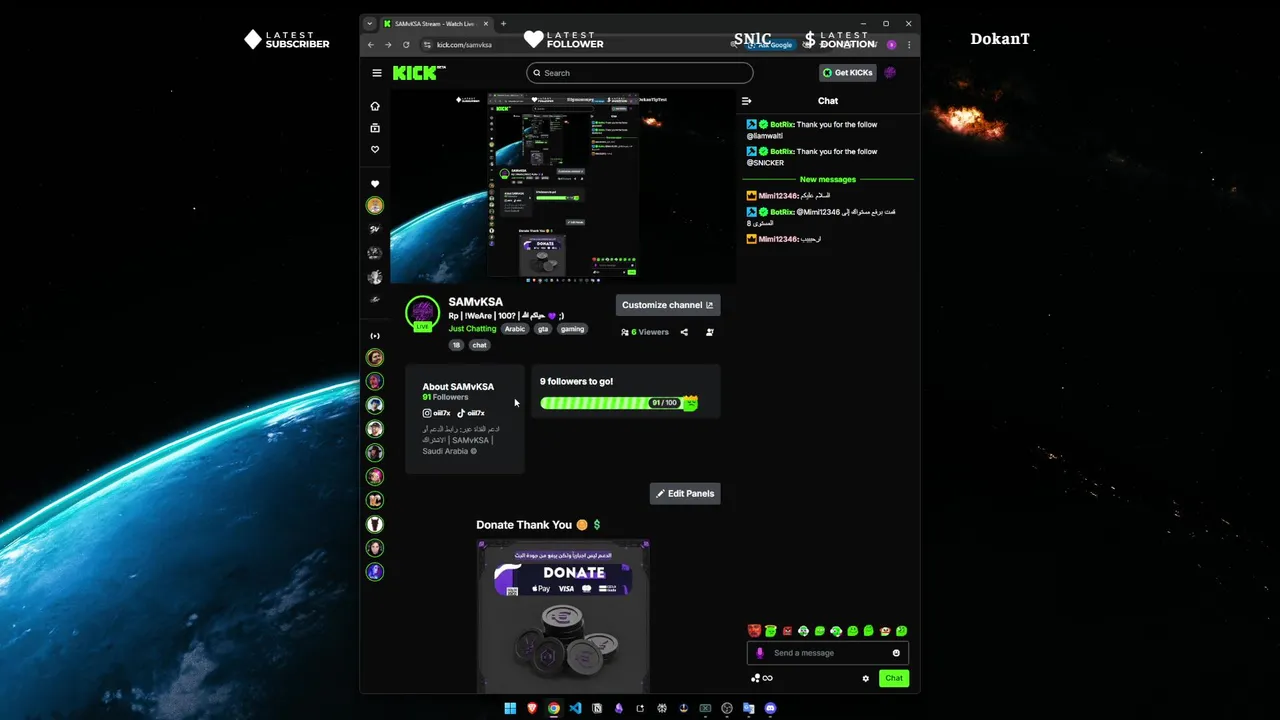
Task: Click the stream video player
Action: 563,188
